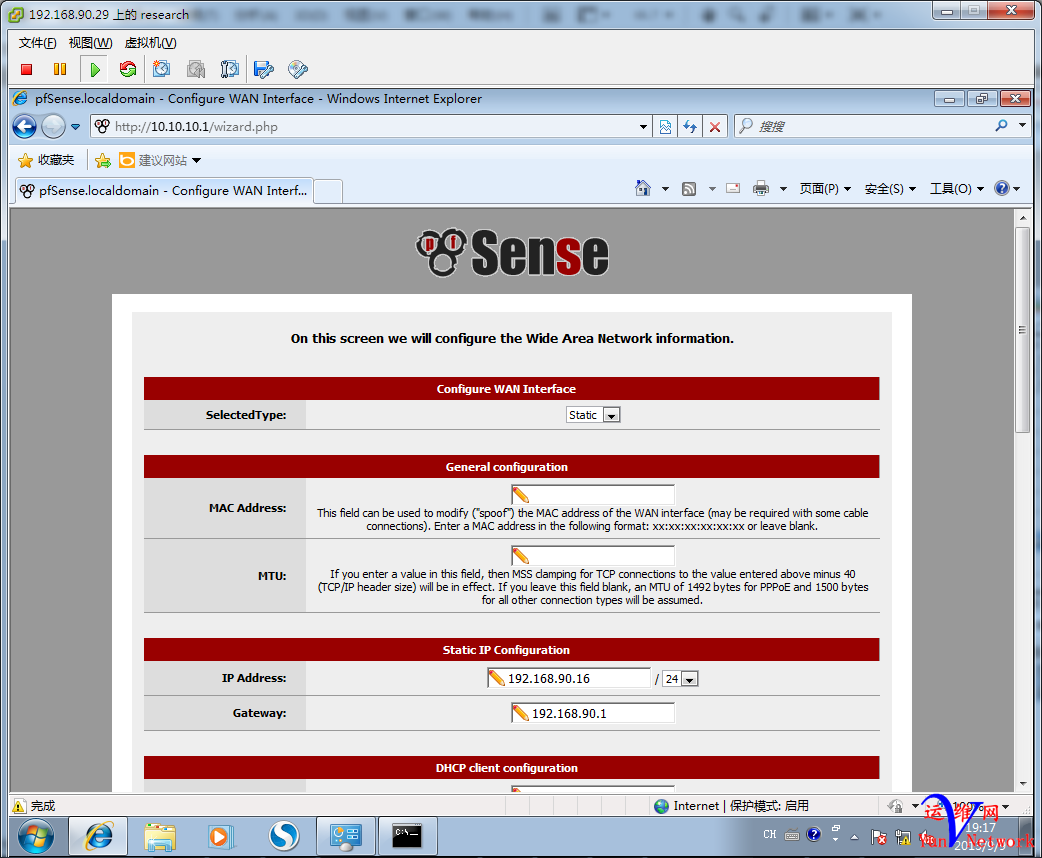Click the pfSense logo
The image size is (1042, 858).
tap(512, 253)
